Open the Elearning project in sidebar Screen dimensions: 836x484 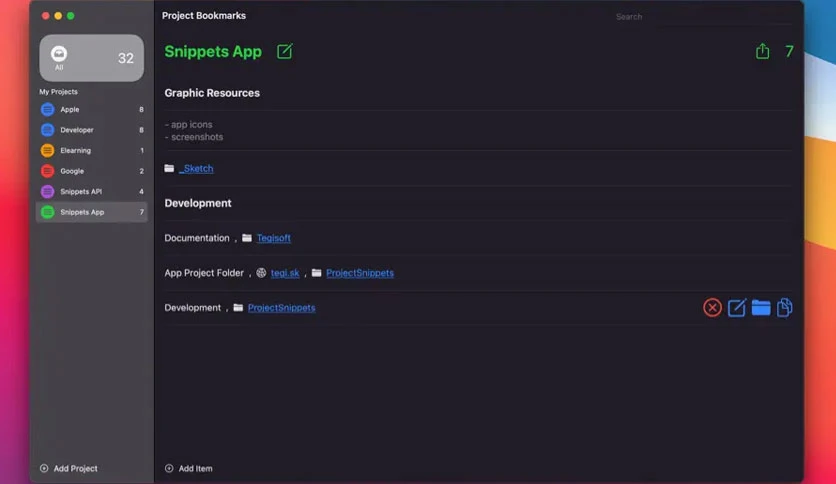(x=92, y=150)
